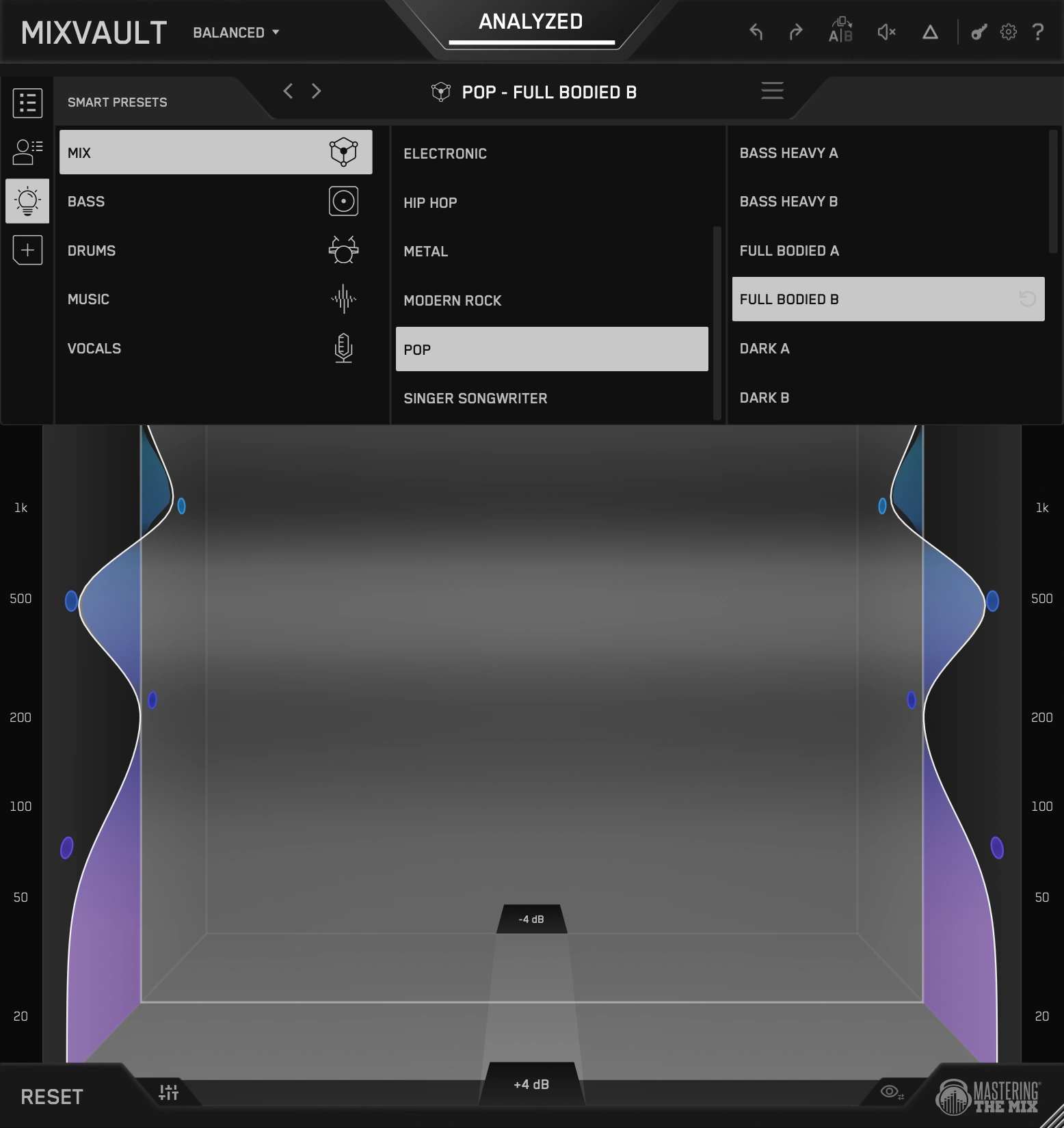Toggle the A|B comparison icon
Image resolution: width=1064 pixels, height=1128 pixels.
click(840, 31)
